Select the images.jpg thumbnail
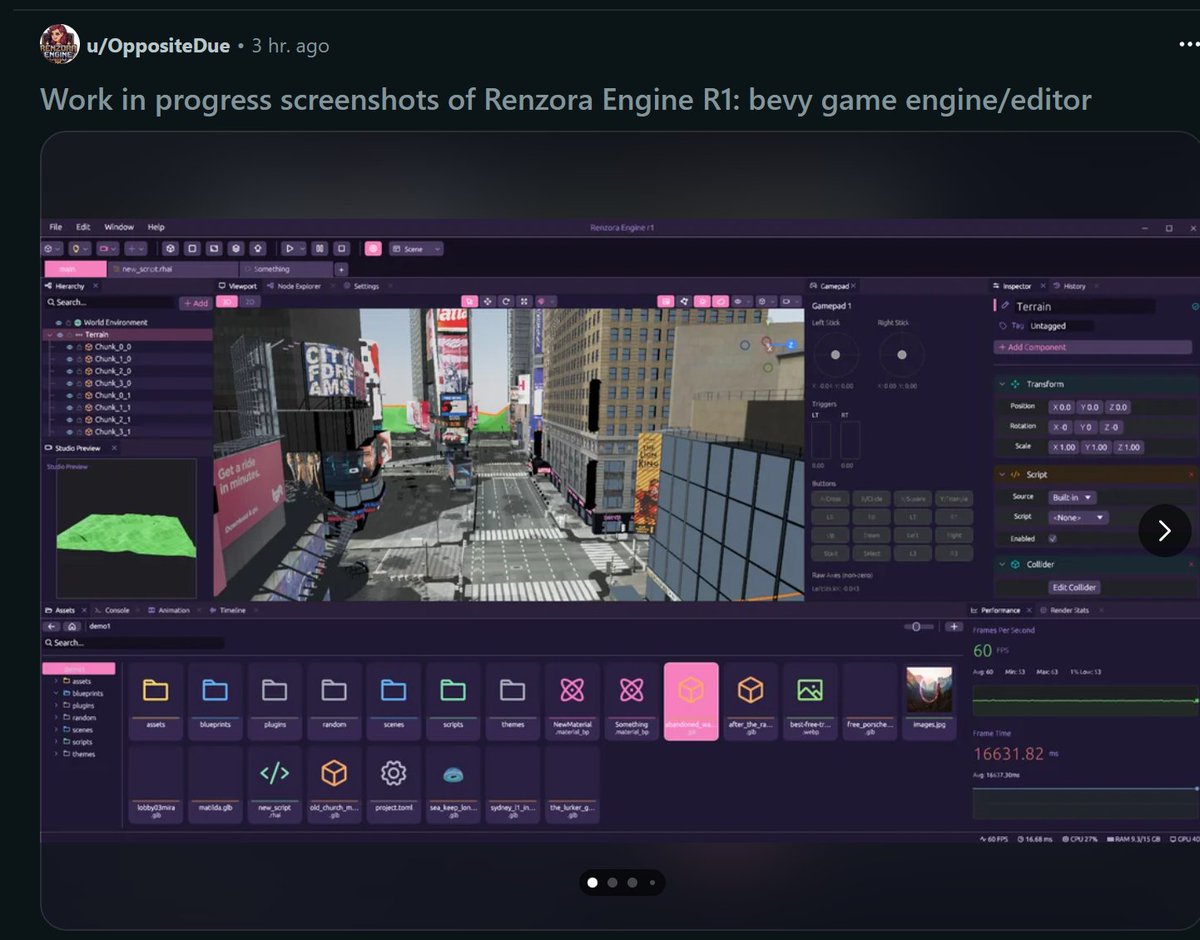The height and width of the screenshot is (940, 1200). (929, 701)
